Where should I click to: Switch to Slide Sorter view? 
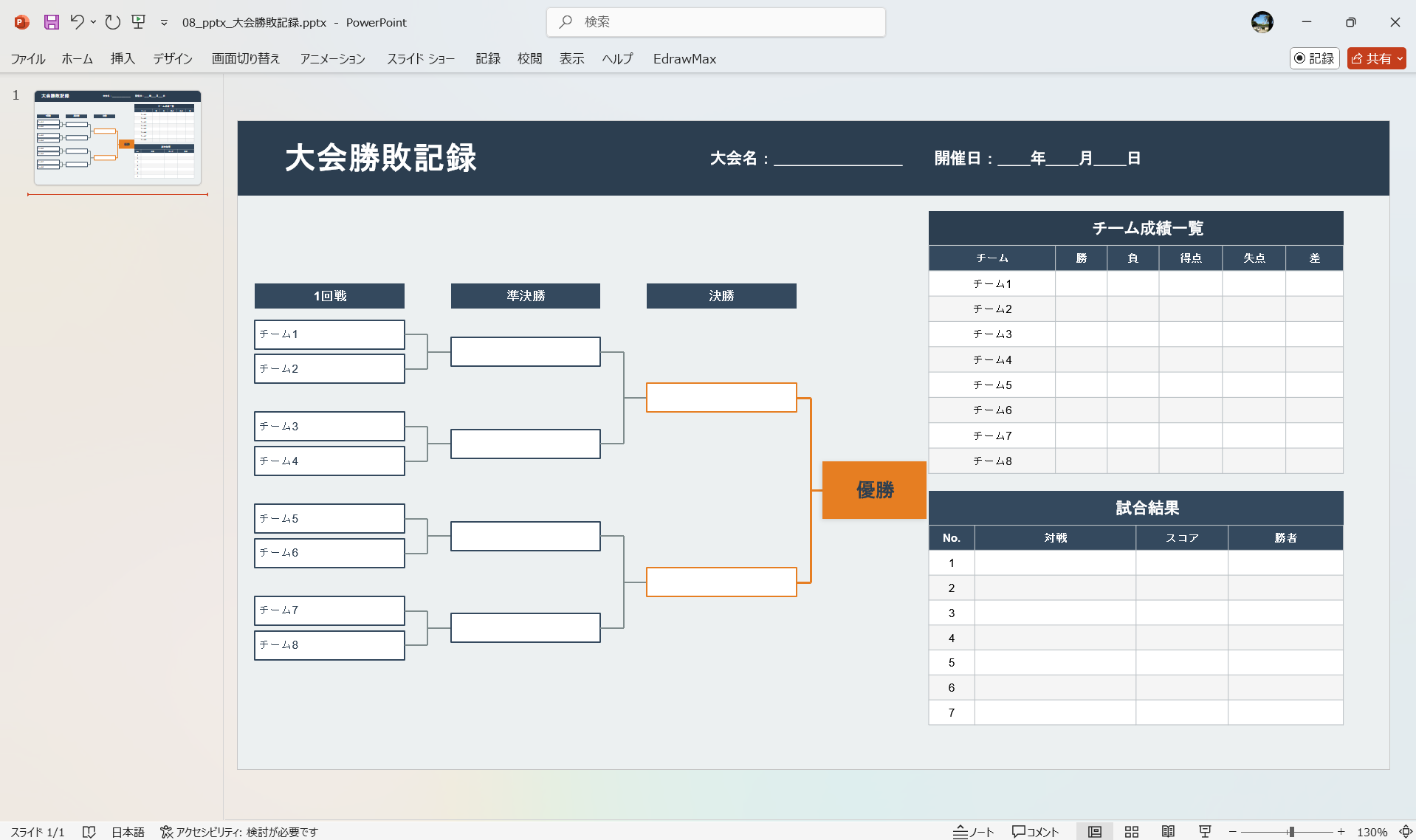(1132, 831)
